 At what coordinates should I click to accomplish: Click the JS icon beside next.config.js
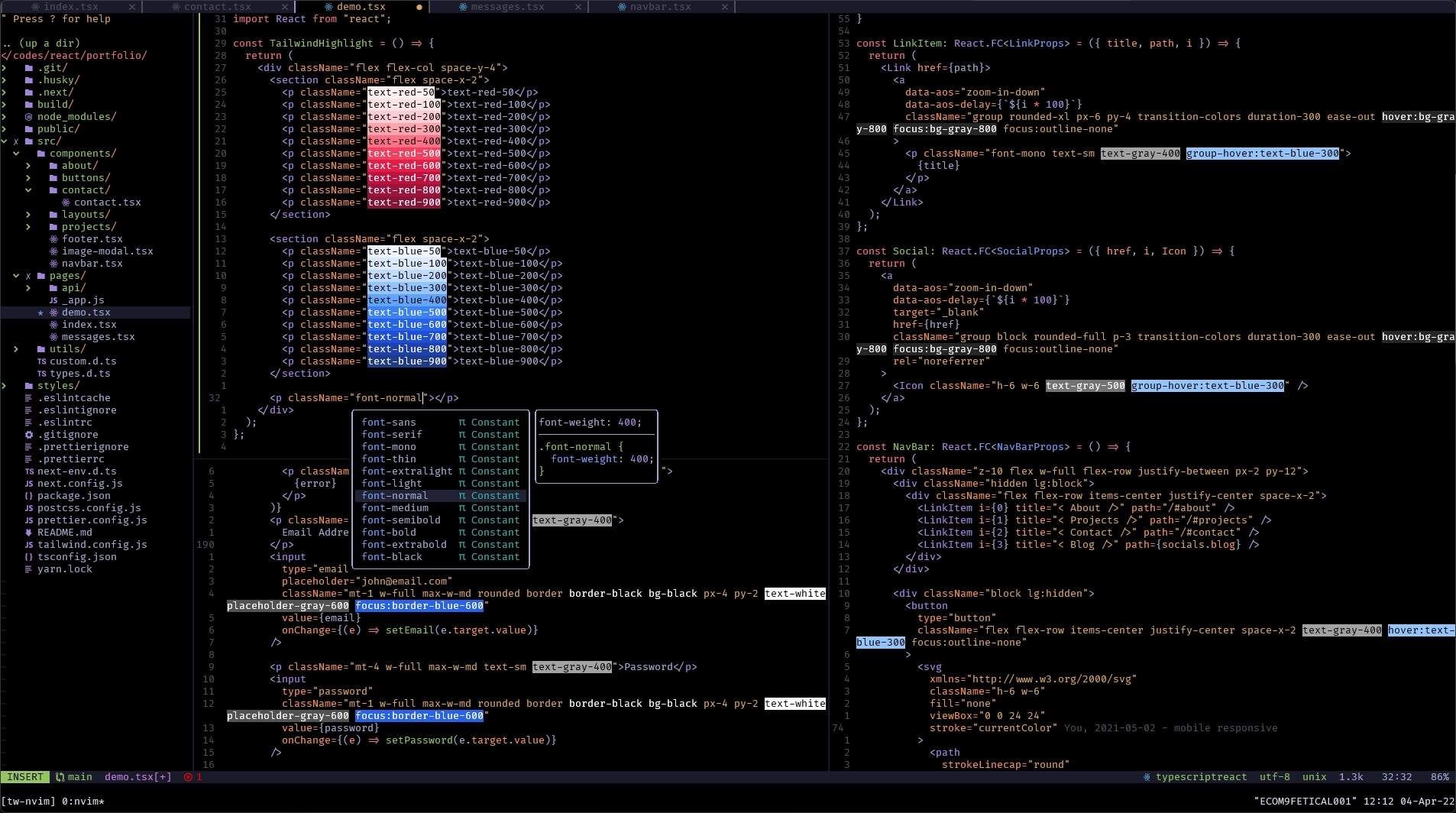28,483
